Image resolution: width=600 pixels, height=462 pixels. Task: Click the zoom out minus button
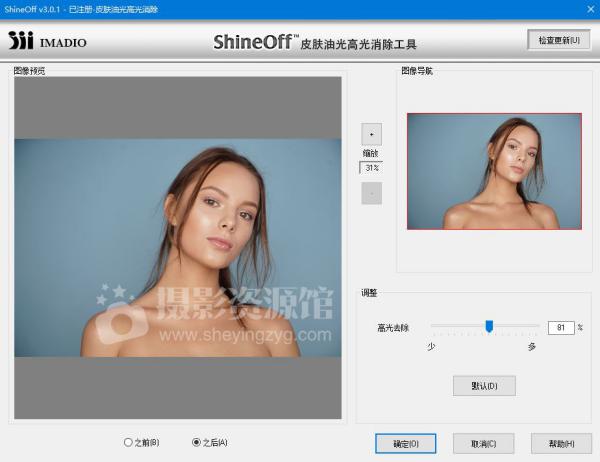371,193
